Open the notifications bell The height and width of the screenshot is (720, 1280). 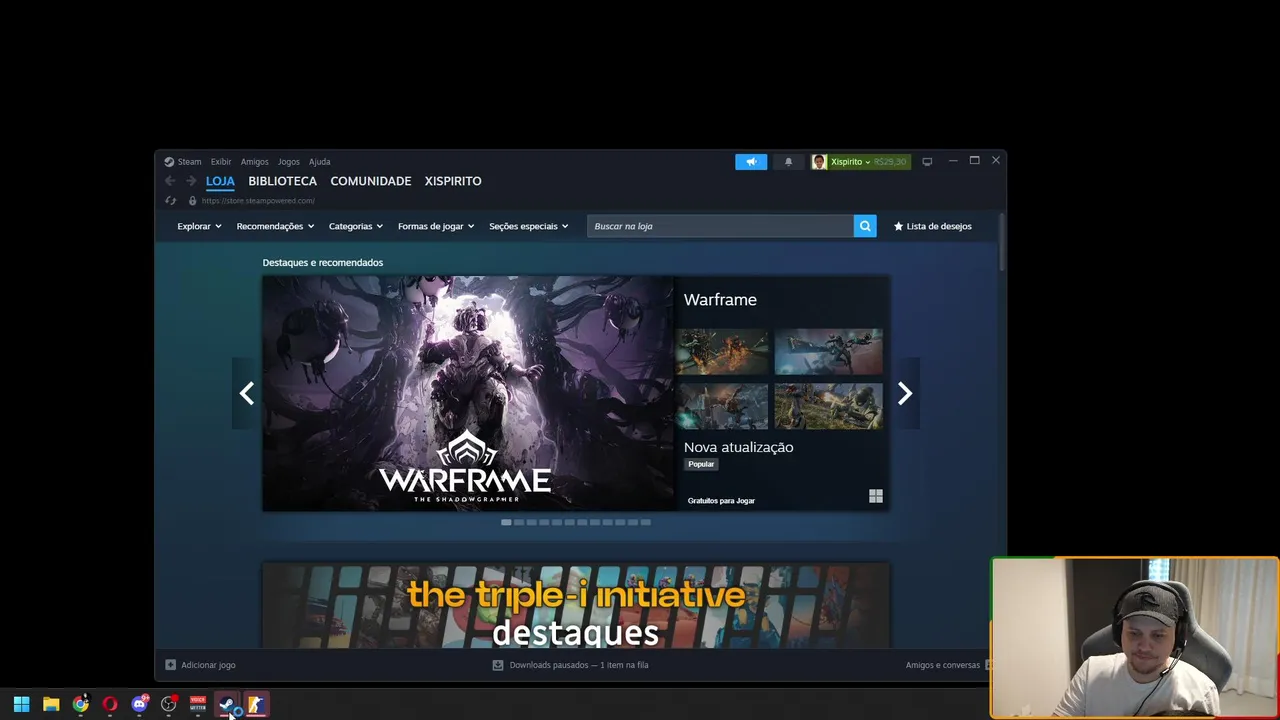(788, 162)
